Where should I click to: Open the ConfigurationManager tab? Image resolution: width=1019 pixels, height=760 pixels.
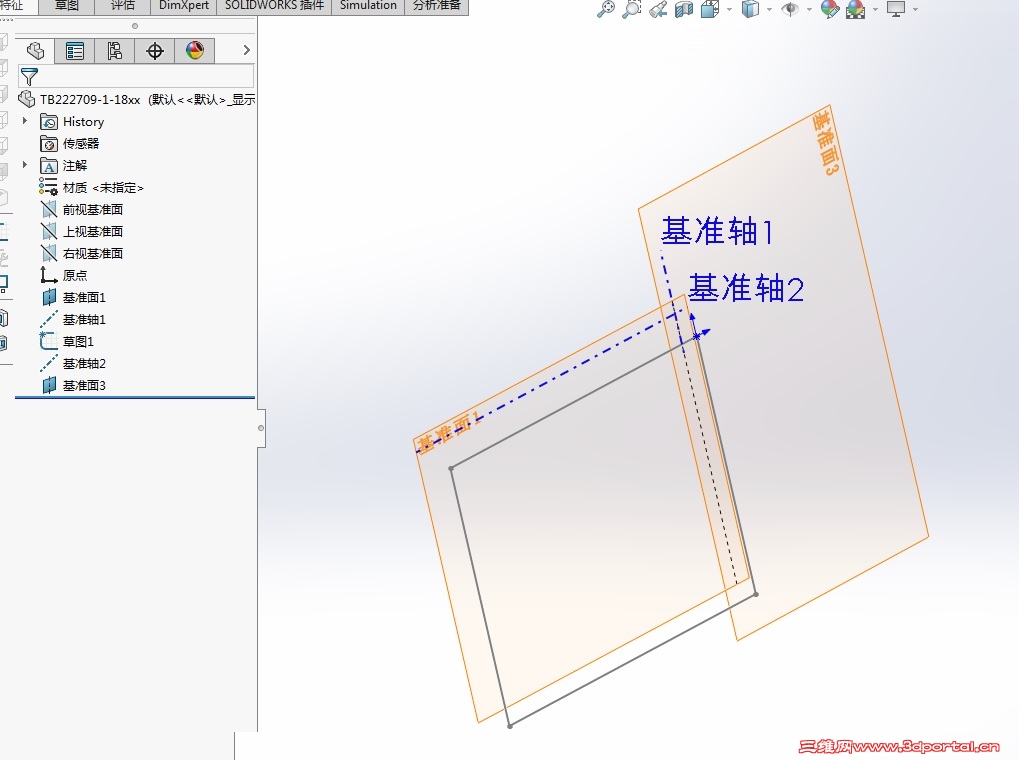click(x=114, y=51)
